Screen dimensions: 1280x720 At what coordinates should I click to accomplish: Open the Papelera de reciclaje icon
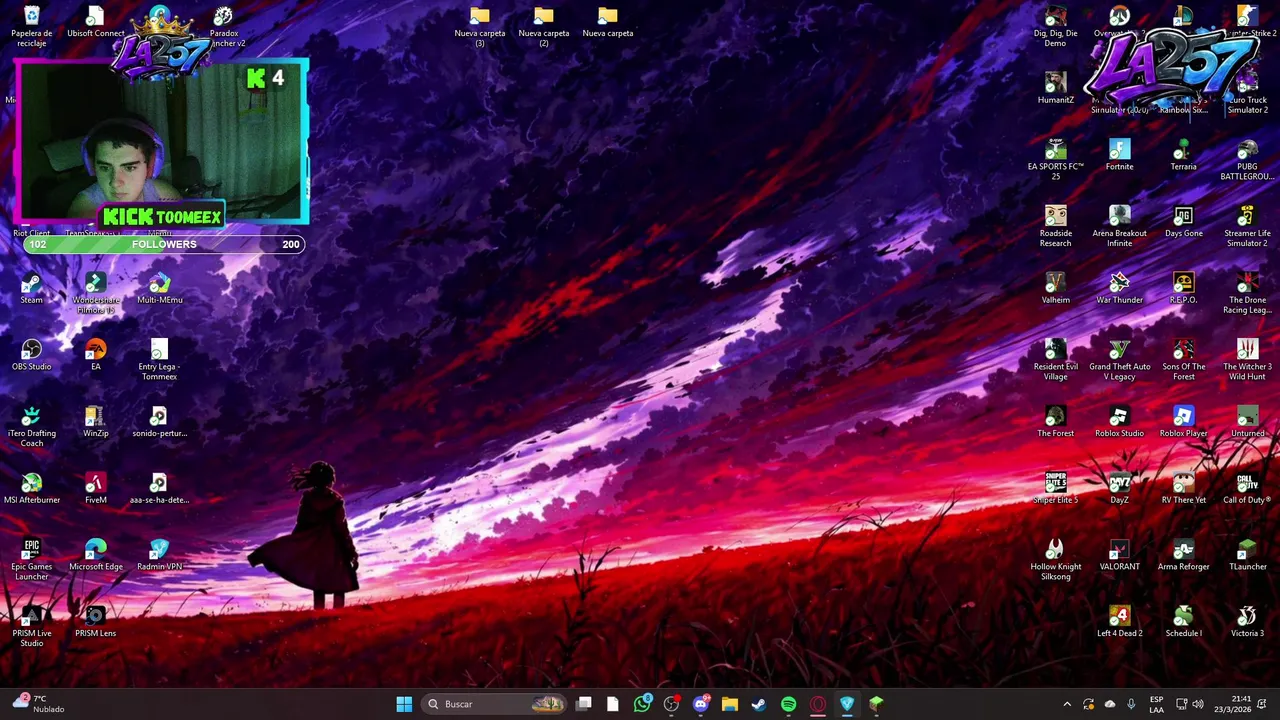[32, 26]
